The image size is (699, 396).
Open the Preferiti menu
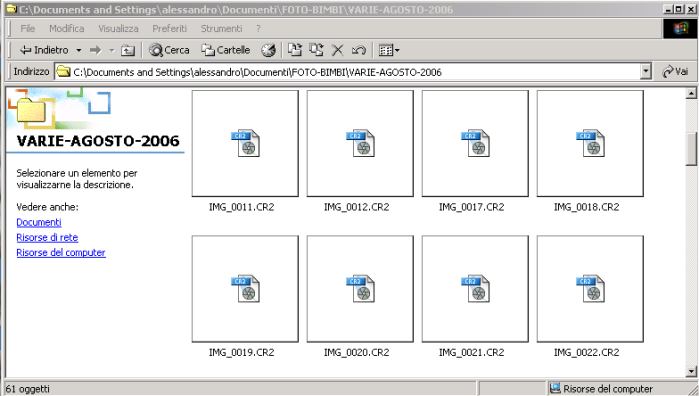coord(169,29)
